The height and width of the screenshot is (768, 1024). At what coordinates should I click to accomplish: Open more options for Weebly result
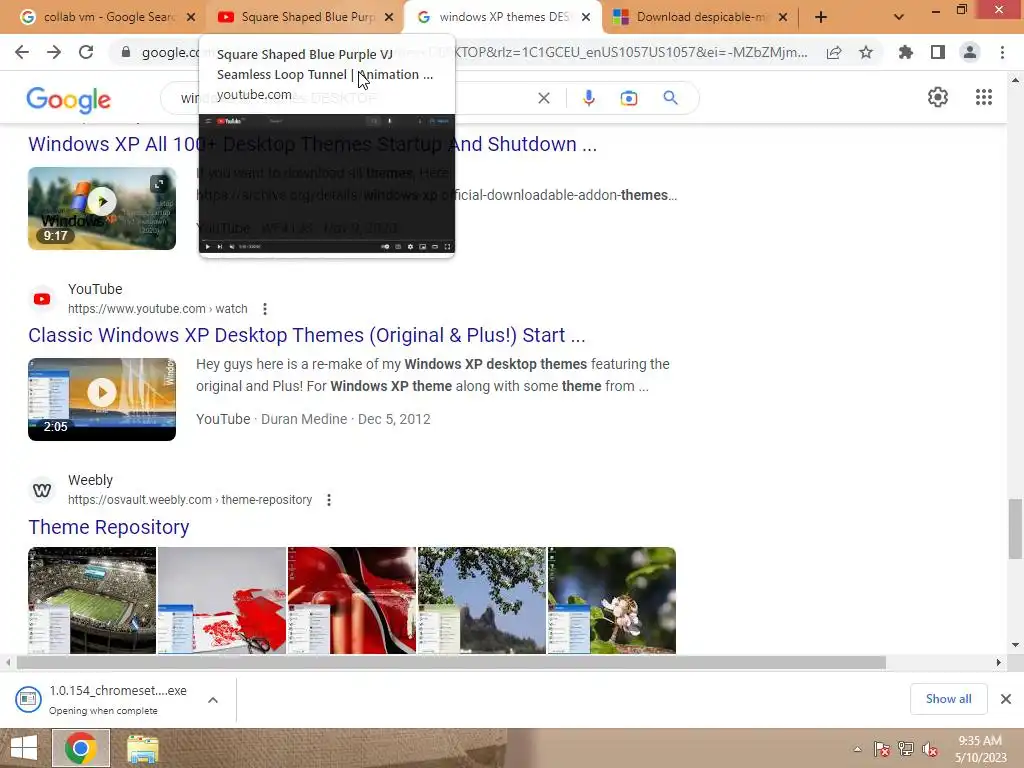[329, 500]
